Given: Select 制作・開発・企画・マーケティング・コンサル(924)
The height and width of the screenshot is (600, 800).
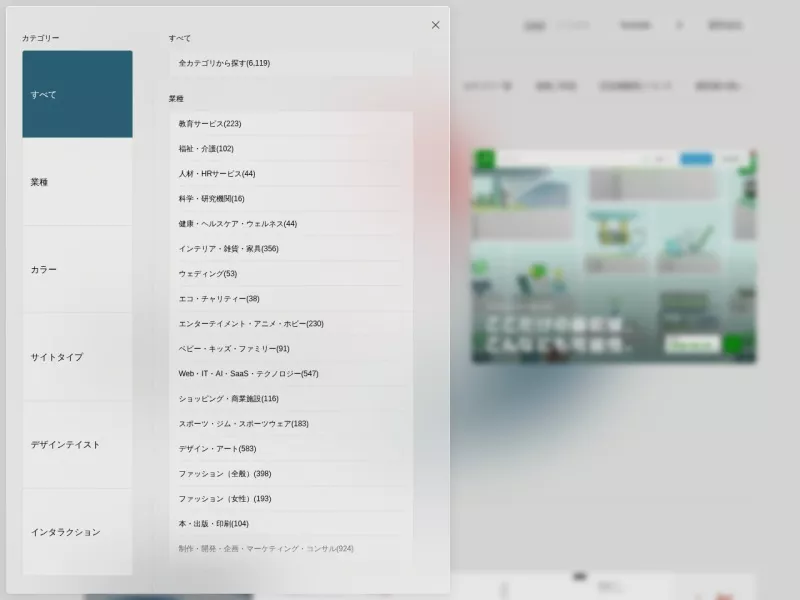Looking at the screenshot, I should 291,548.
